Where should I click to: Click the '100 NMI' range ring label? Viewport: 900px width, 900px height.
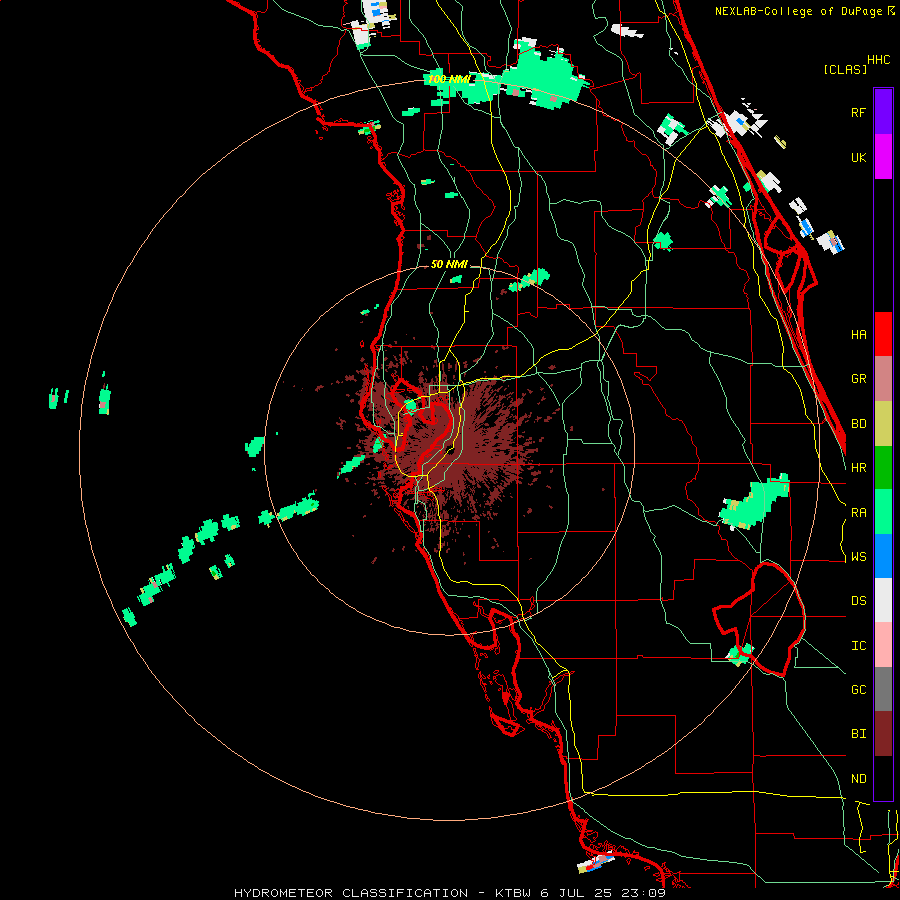(x=449, y=79)
